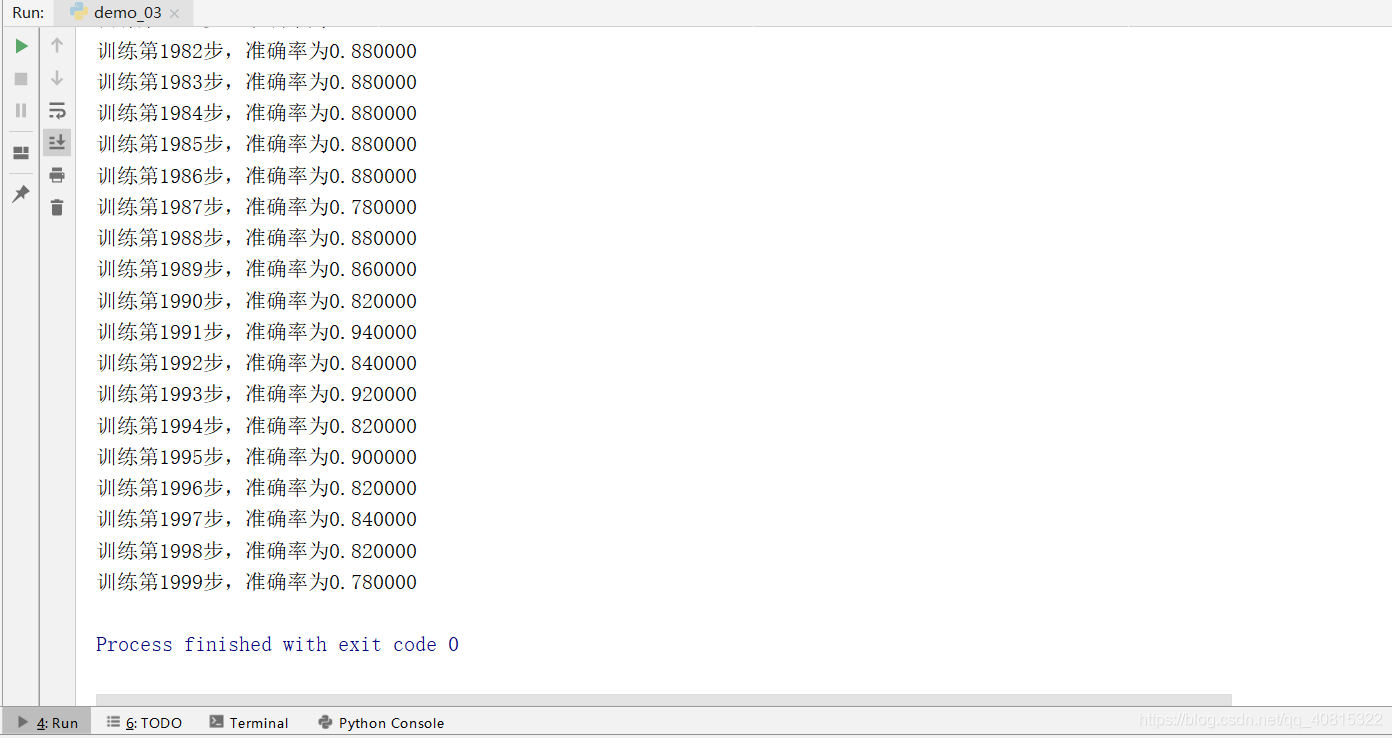Click the horizontal scrollbar under console output

664,700
